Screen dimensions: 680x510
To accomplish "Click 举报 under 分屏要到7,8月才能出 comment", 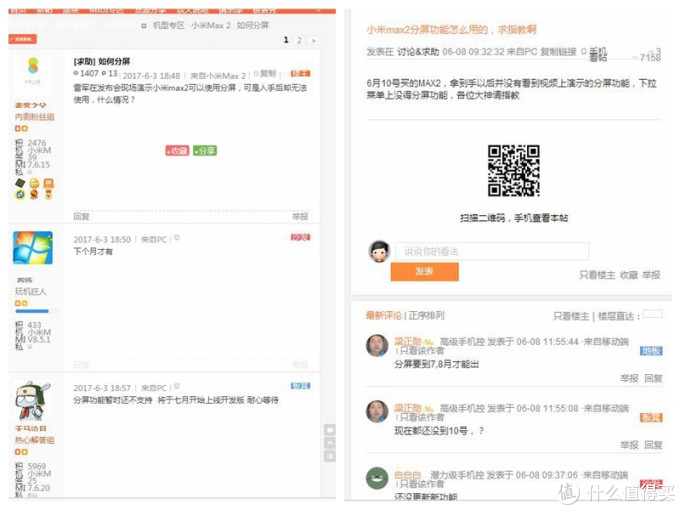I will click(629, 379).
